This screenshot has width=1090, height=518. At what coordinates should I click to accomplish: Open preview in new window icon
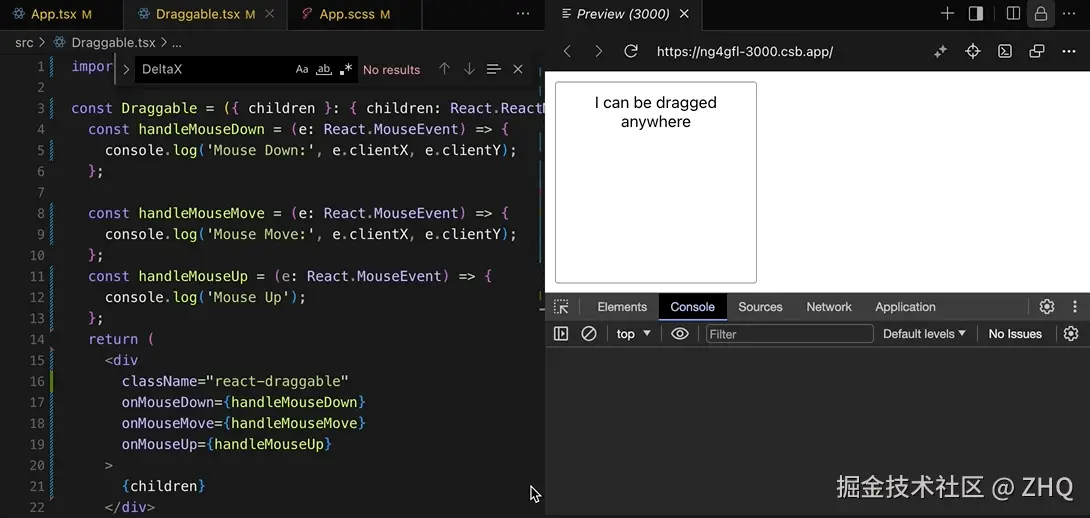[1037, 51]
